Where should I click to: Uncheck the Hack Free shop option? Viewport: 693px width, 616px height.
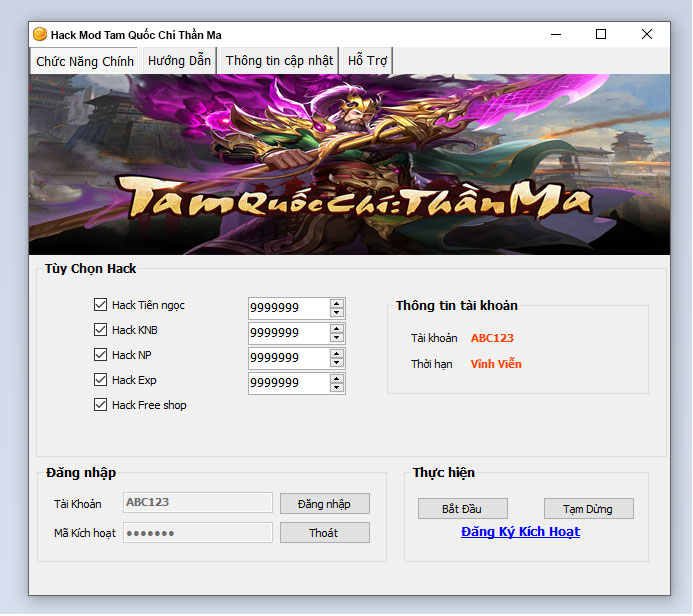[100, 405]
